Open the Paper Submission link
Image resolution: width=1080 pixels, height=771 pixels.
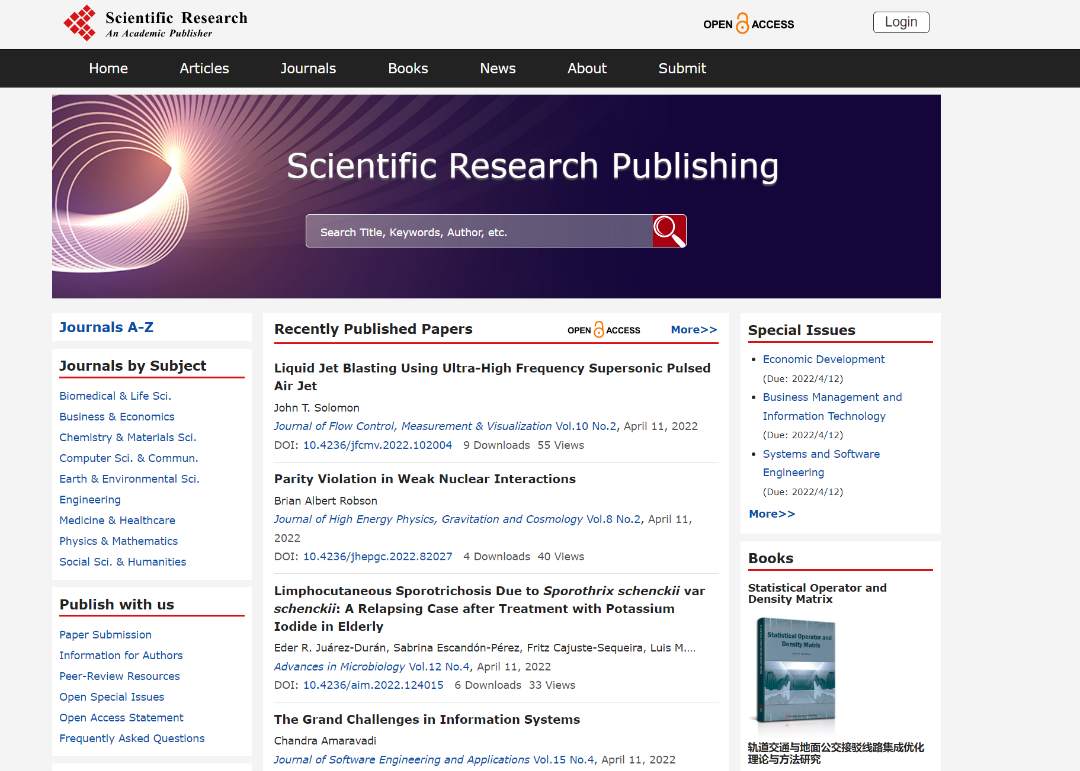[105, 635]
